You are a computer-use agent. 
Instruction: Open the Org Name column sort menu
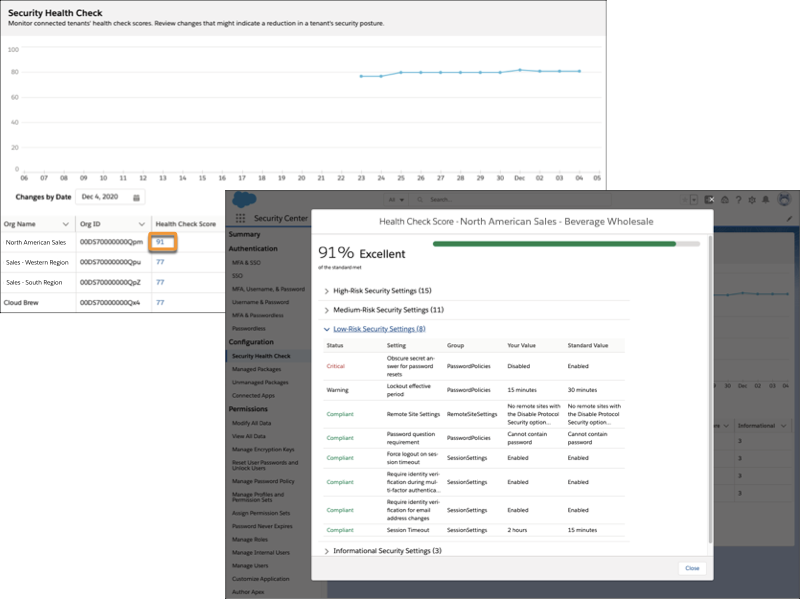(65, 224)
